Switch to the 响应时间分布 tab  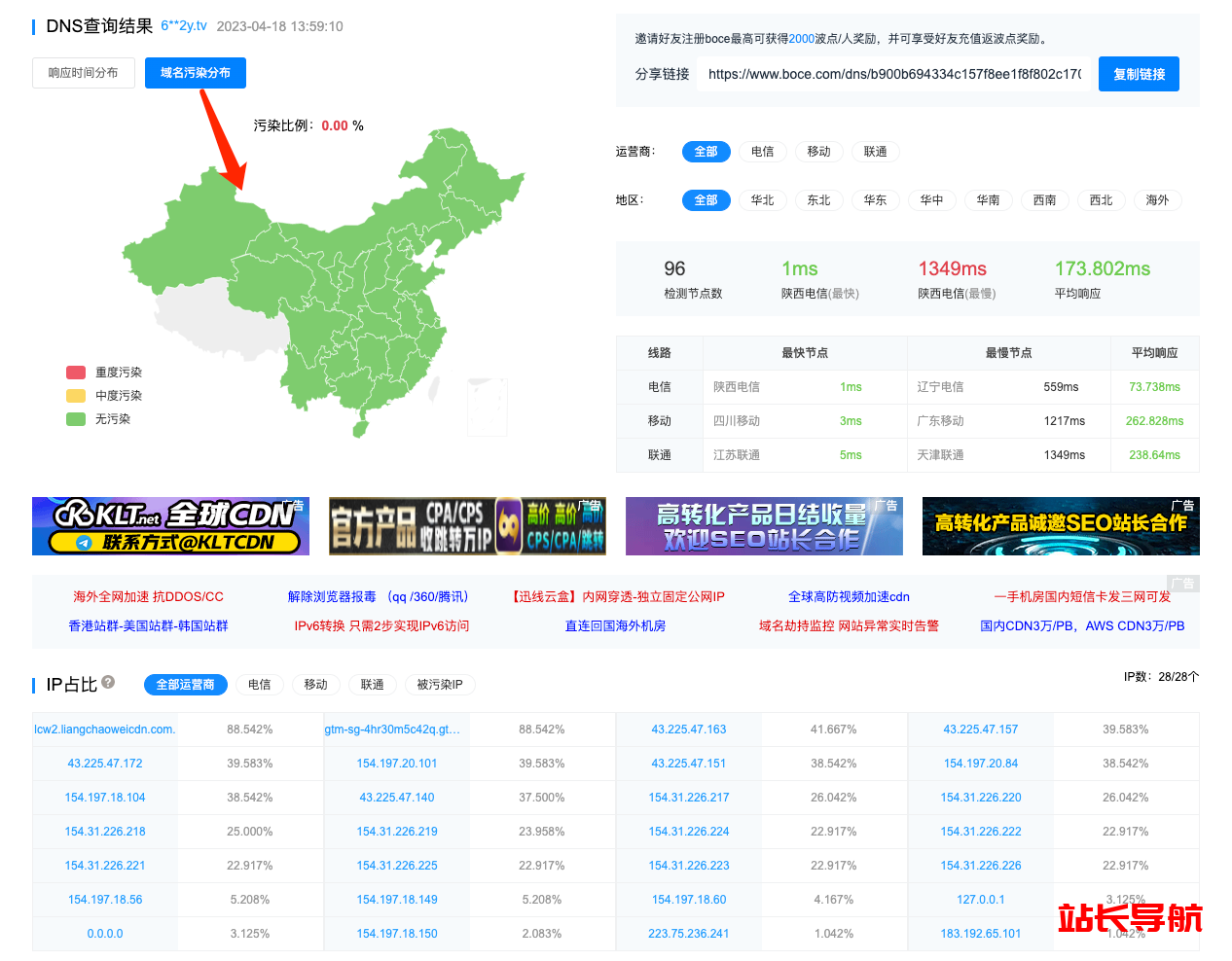tap(84, 73)
